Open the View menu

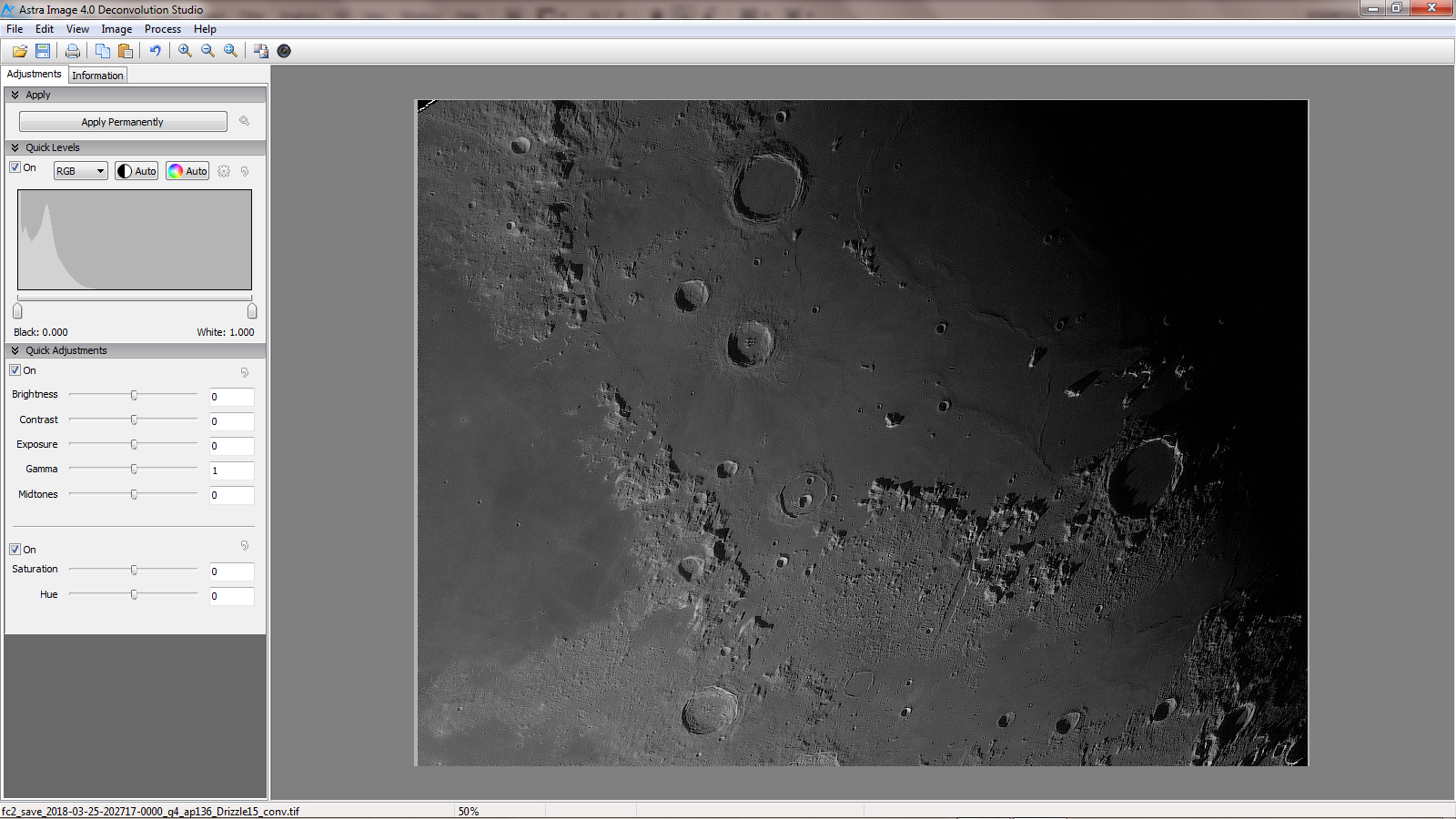(x=77, y=29)
